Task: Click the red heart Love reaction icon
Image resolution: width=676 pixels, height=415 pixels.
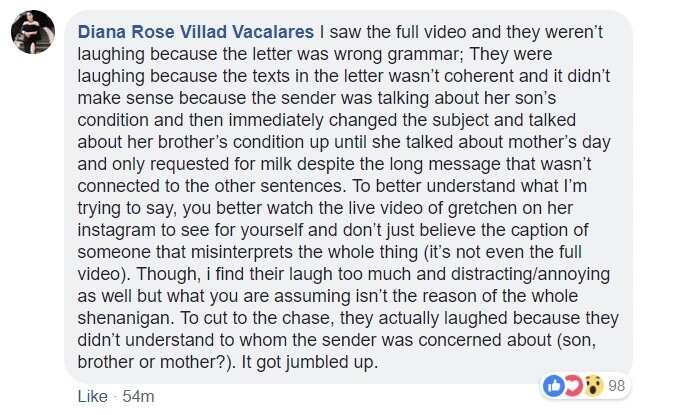Action: coord(573,386)
